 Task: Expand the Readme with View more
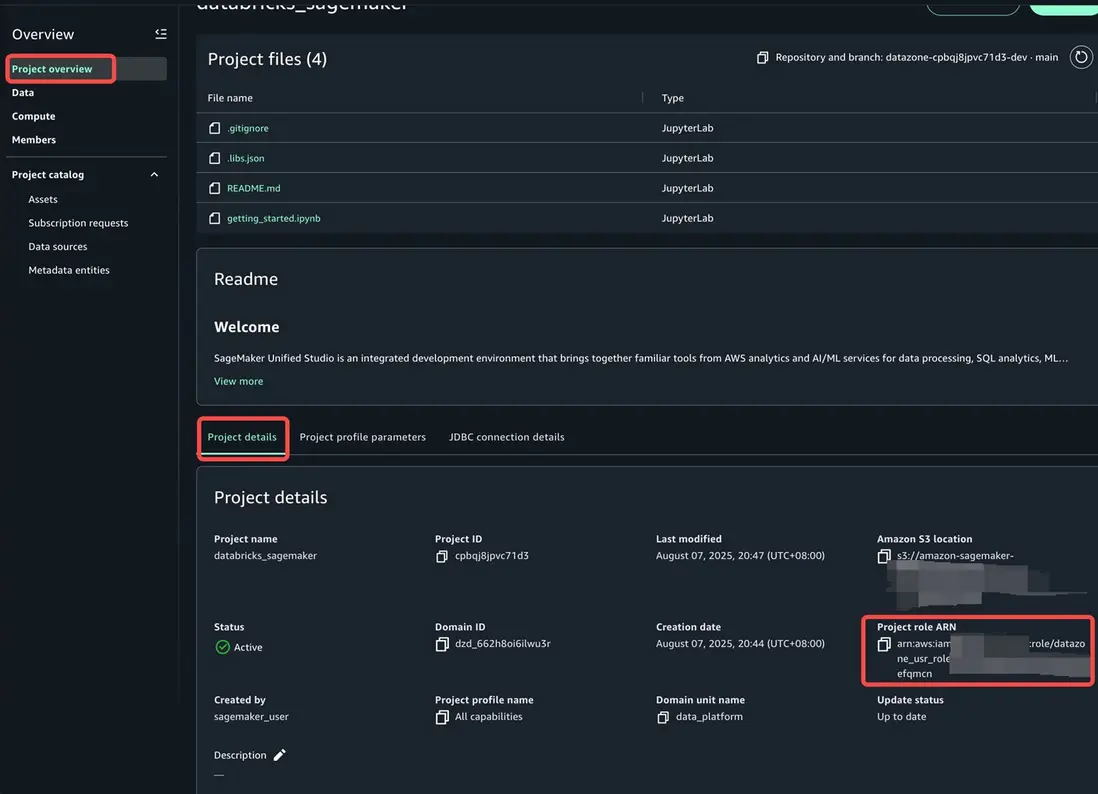238,381
